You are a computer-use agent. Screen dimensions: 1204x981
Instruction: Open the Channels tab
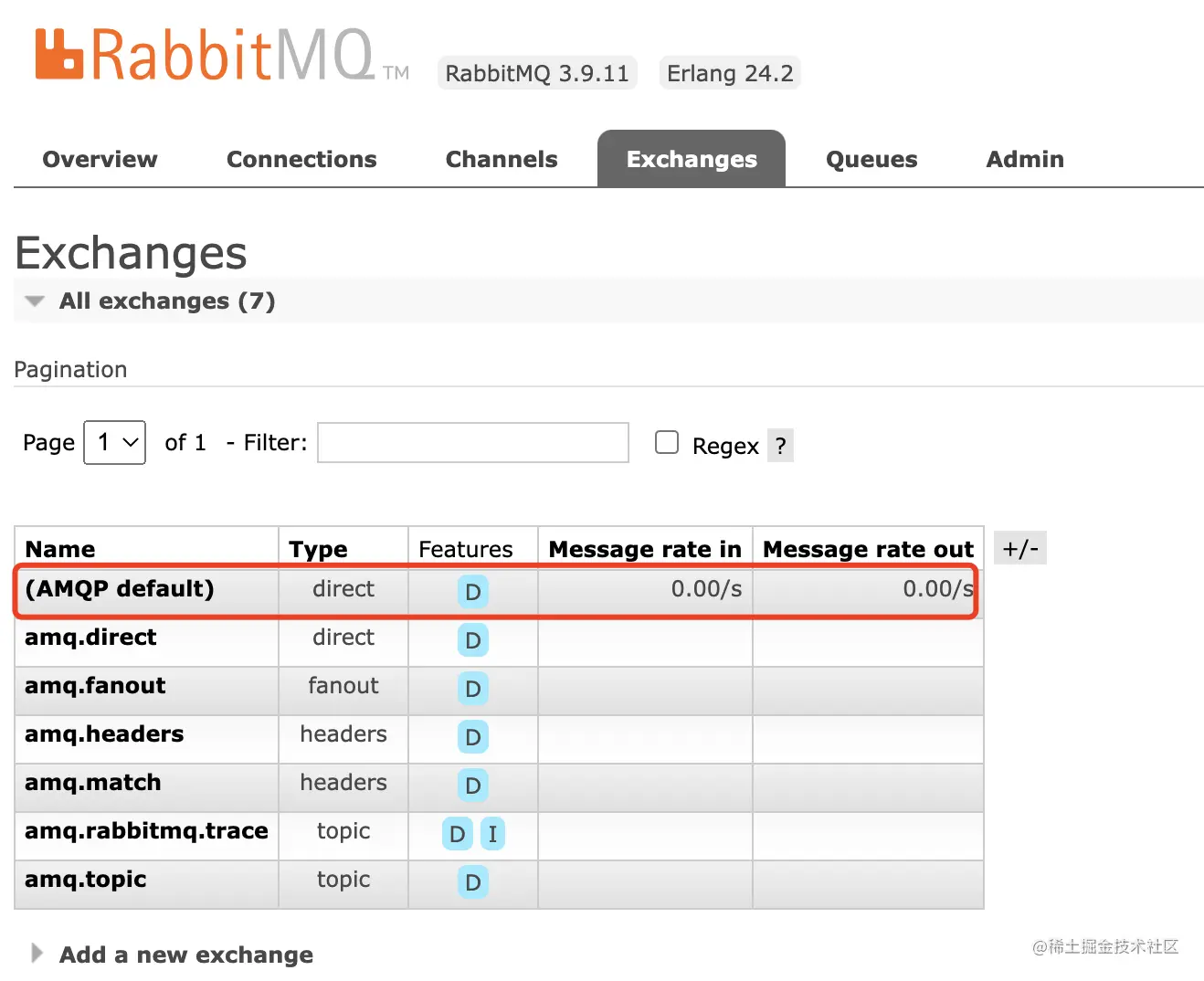click(x=502, y=159)
